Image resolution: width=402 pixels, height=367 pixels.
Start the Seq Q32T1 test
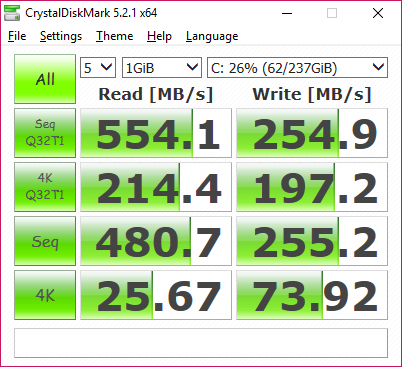(45, 133)
